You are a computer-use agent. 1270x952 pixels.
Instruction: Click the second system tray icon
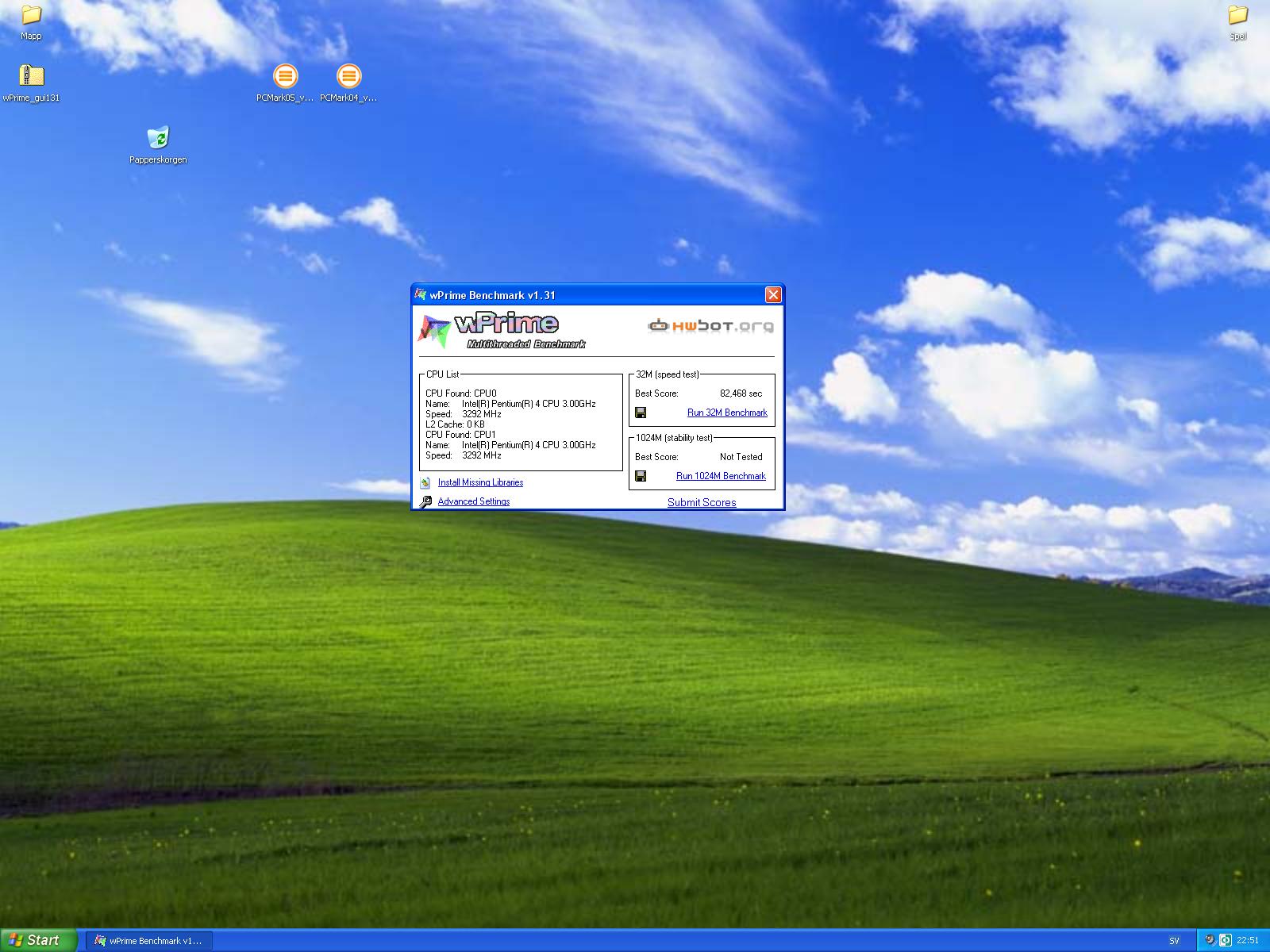[1226, 941]
